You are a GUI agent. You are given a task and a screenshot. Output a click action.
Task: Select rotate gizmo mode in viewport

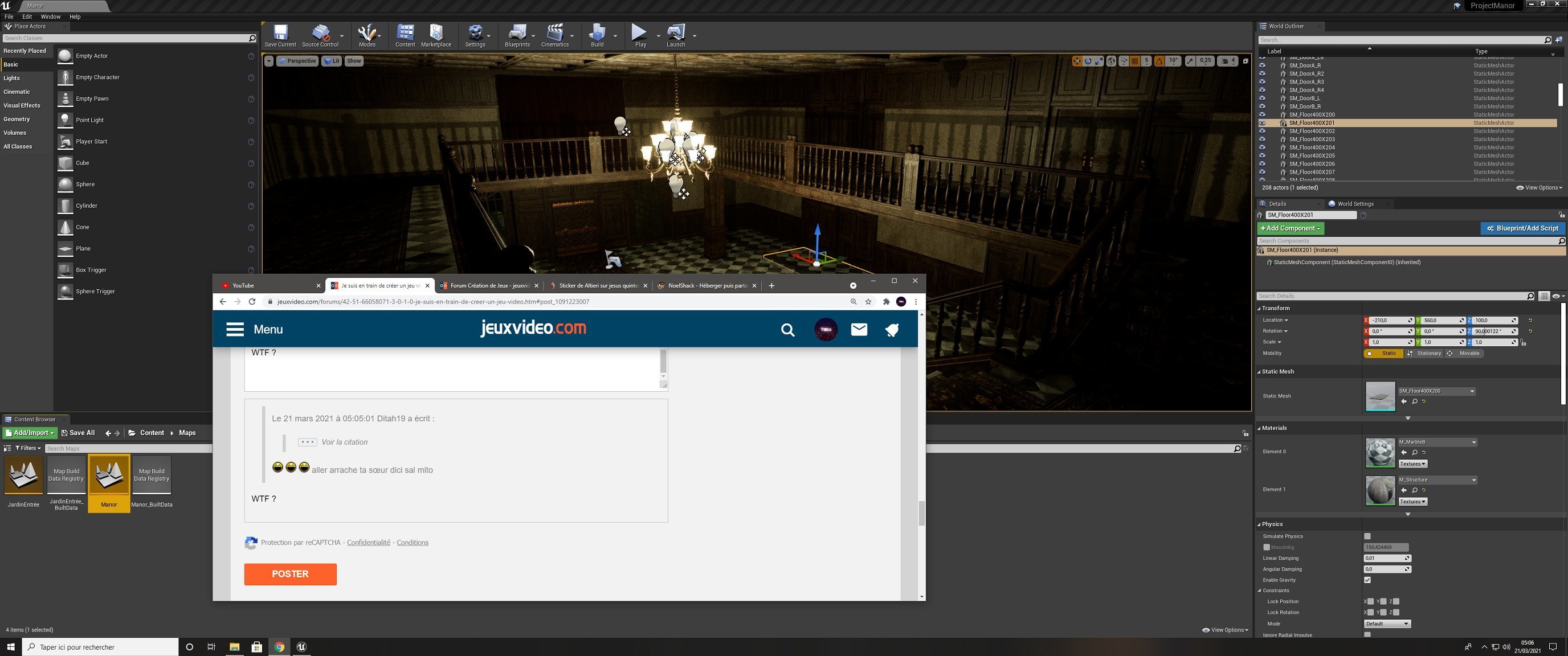1088,61
